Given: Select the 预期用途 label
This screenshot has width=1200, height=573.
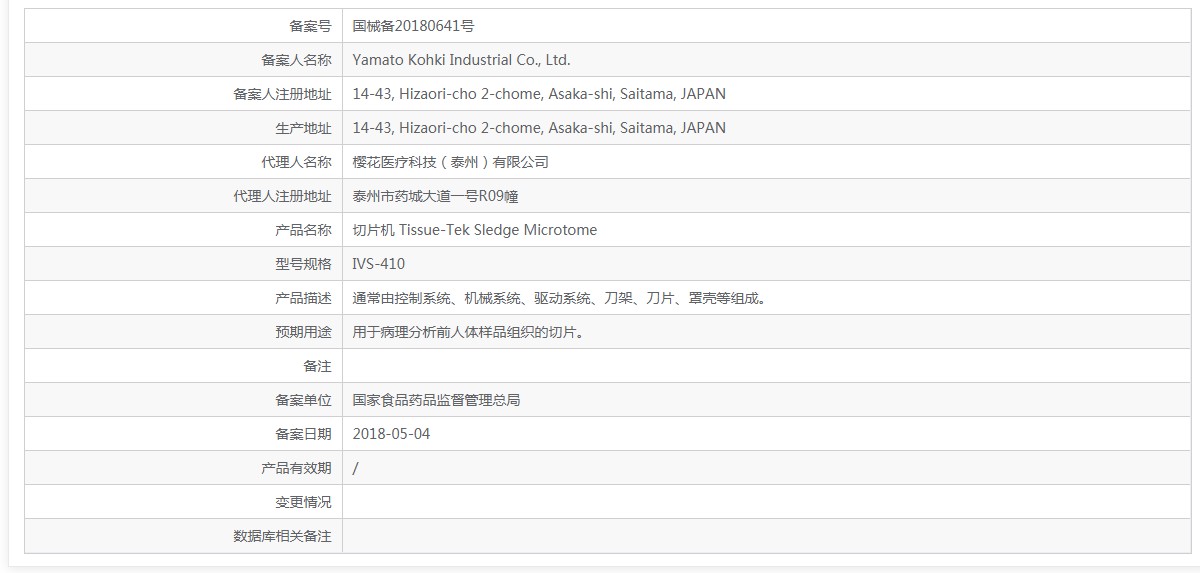Looking at the screenshot, I should pos(304,332).
